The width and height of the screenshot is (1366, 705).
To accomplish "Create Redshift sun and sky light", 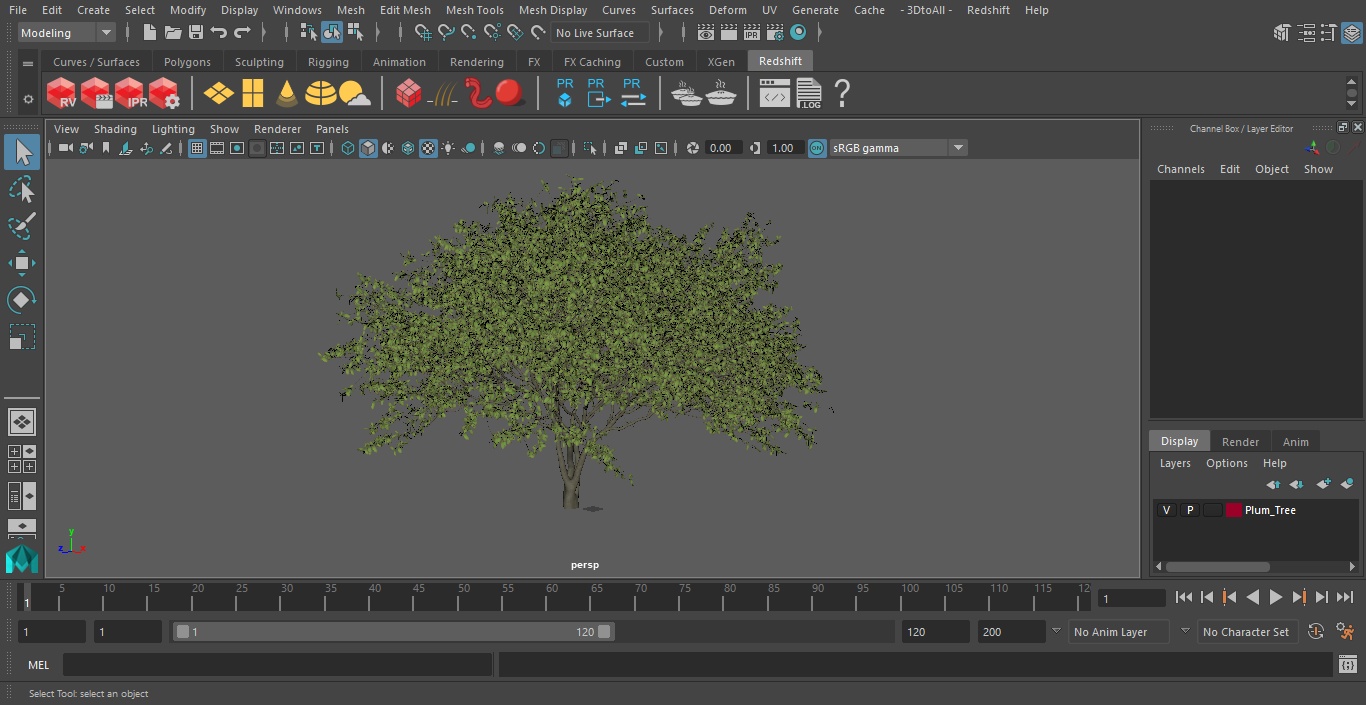I will pyautogui.click(x=355, y=94).
